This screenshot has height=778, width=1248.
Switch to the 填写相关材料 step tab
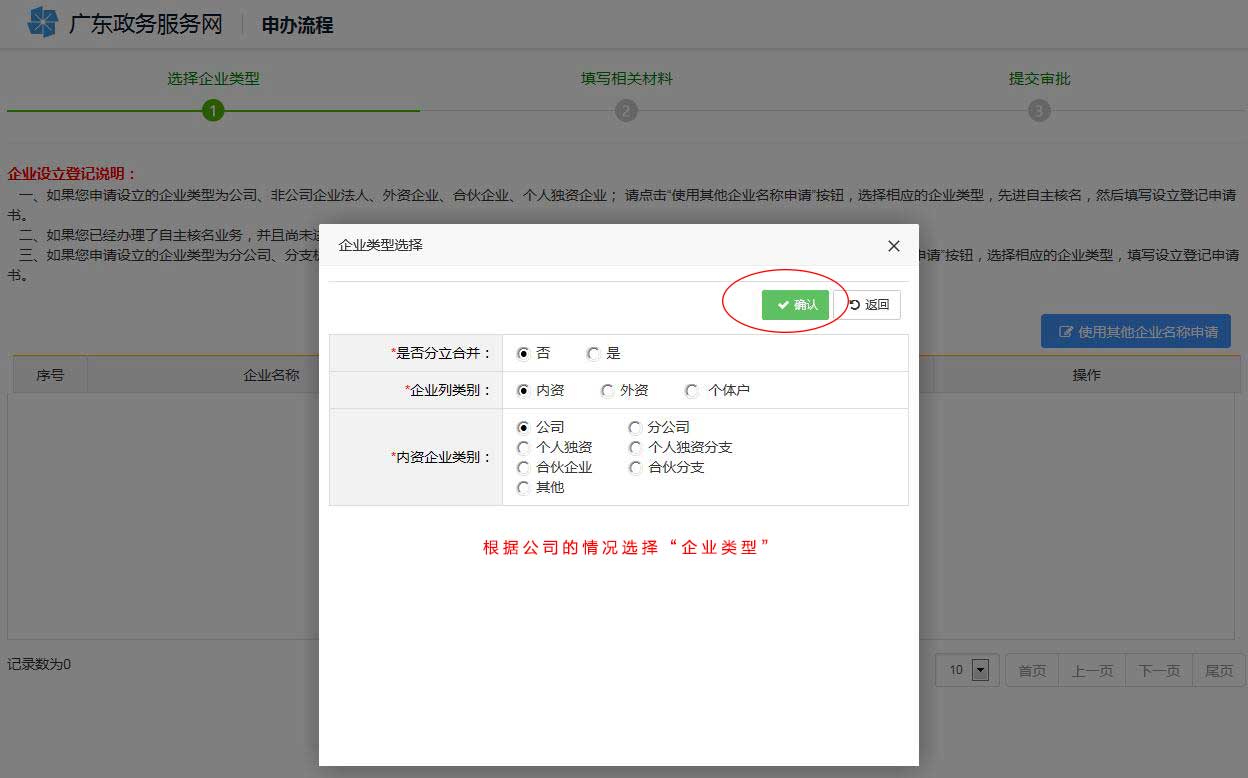click(626, 78)
